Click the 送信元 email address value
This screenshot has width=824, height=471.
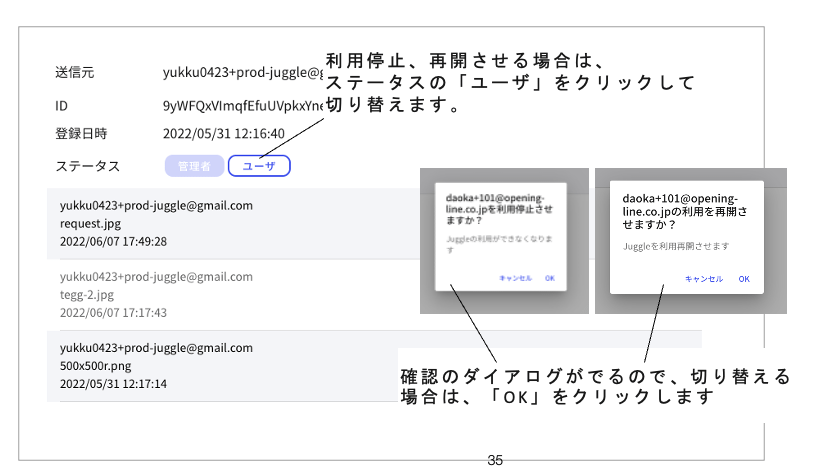(x=240, y=73)
